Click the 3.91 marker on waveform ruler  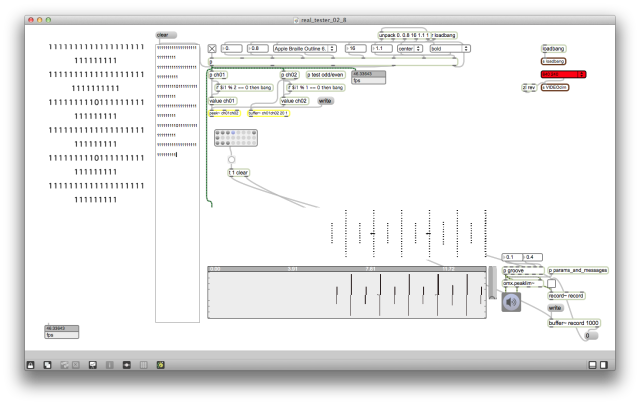293,269
